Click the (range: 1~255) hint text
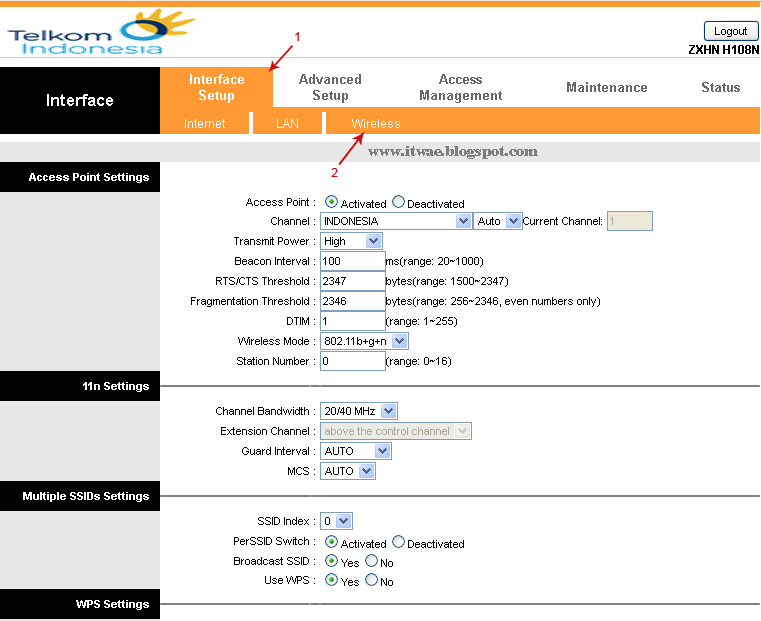761x621 pixels. pos(422,321)
